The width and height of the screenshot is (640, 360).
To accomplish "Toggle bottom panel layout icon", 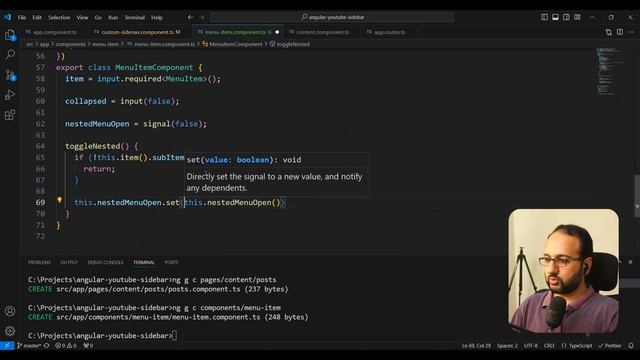I will pos(556,17).
